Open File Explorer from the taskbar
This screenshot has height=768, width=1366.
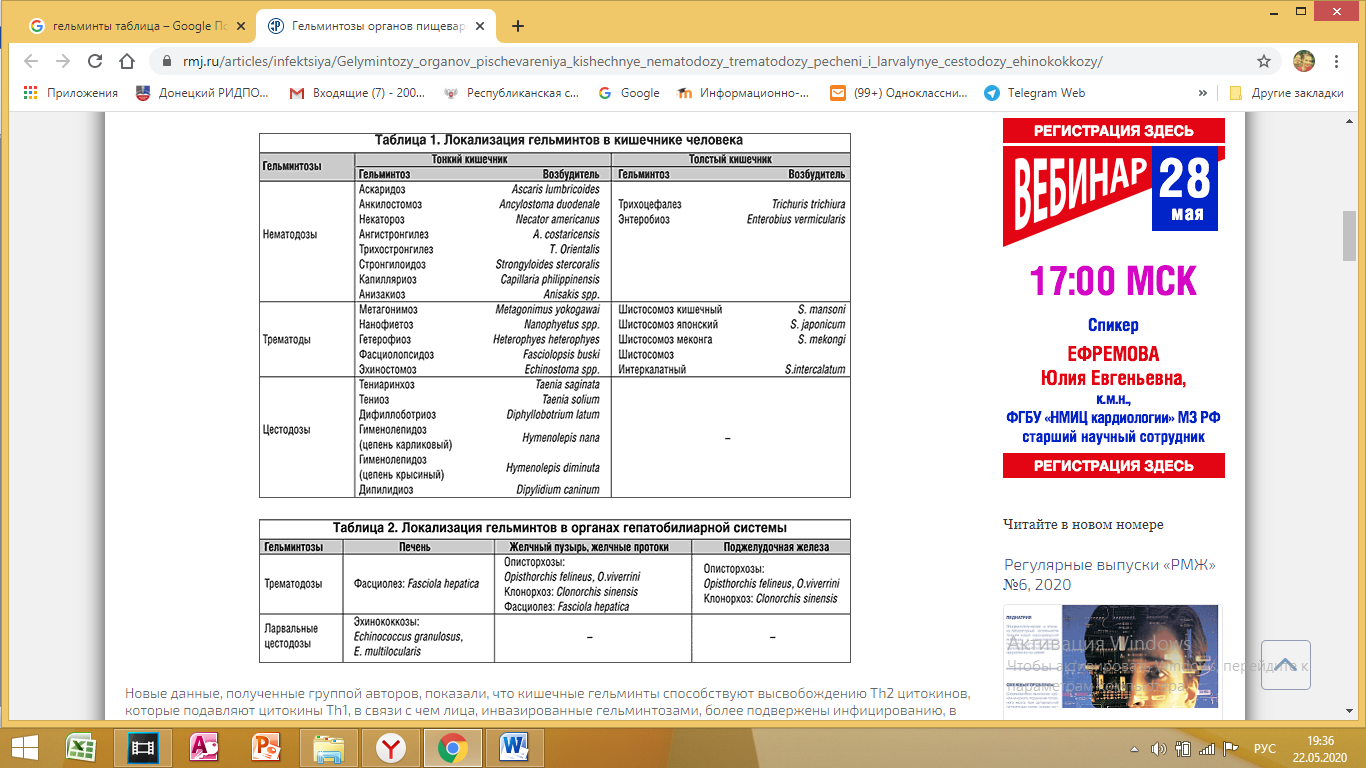tap(328, 746)
